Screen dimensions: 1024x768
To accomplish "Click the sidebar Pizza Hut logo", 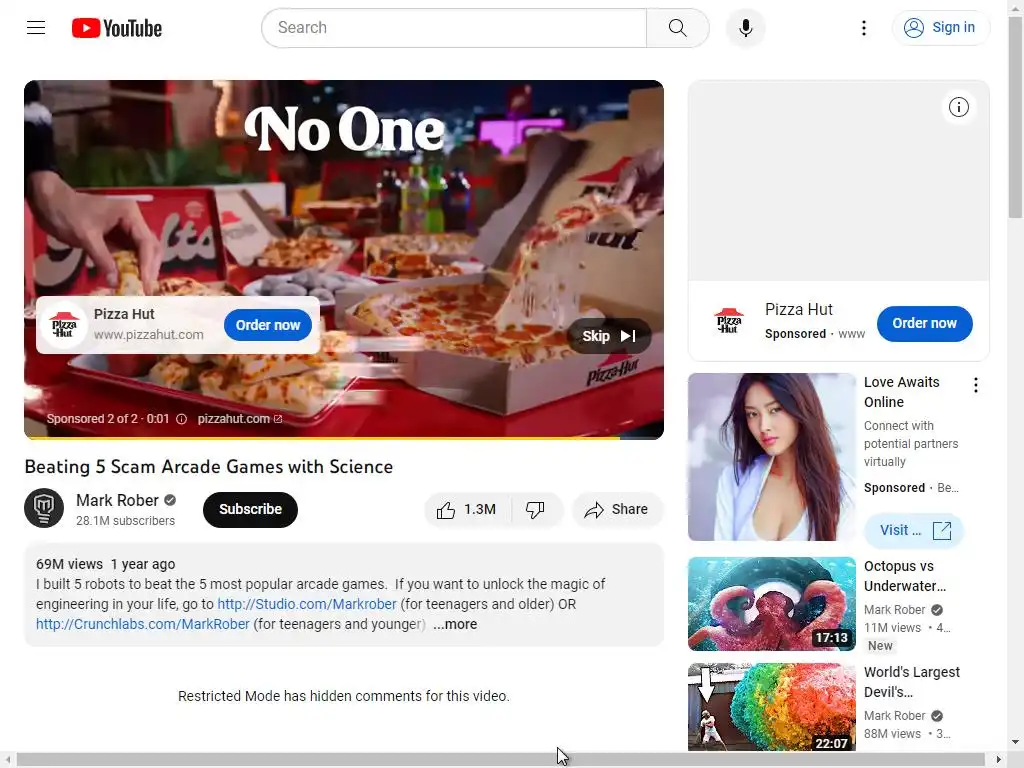I will 728,321.
